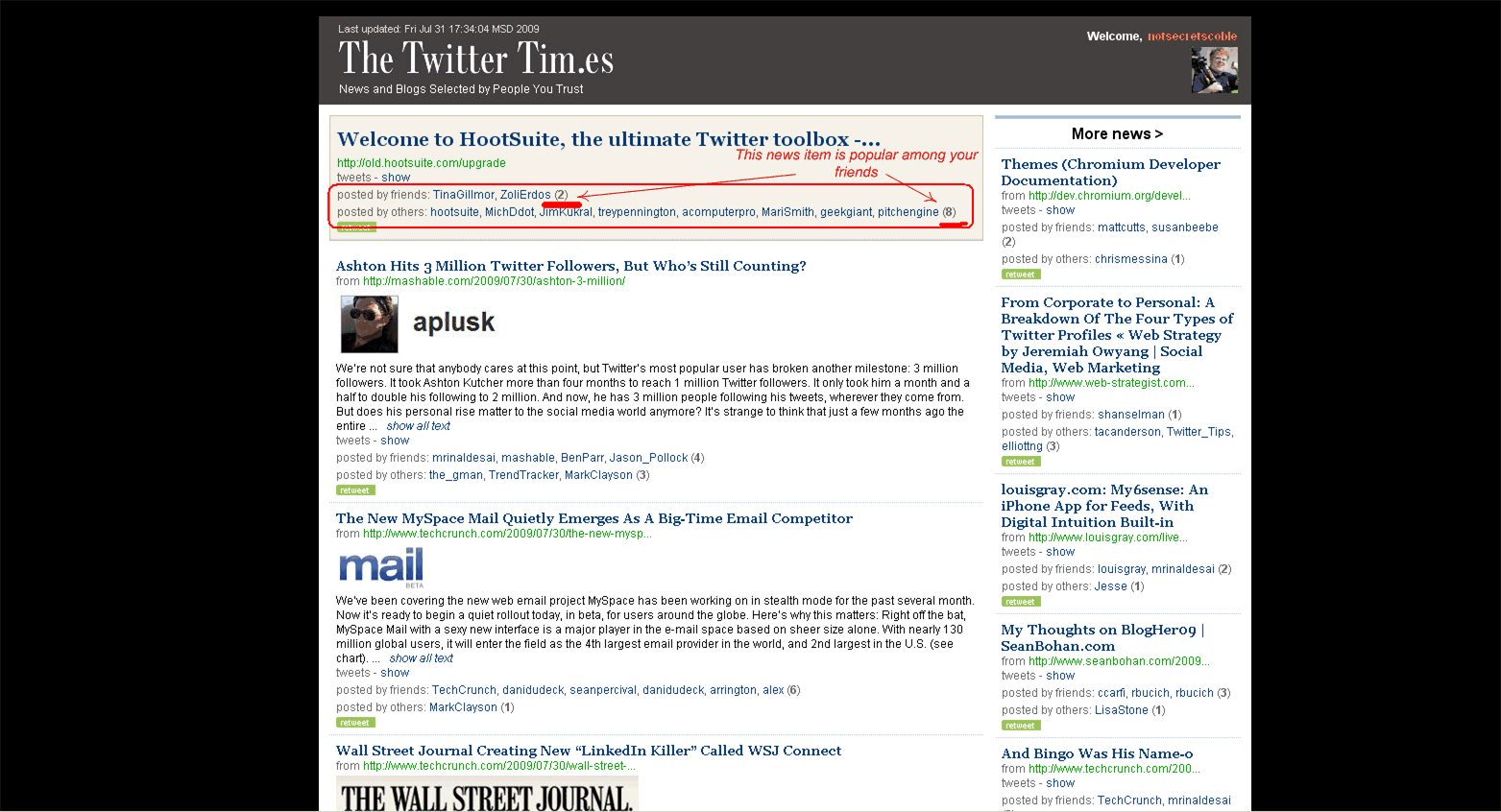Show all text of the MySpace Mail article

421,658
